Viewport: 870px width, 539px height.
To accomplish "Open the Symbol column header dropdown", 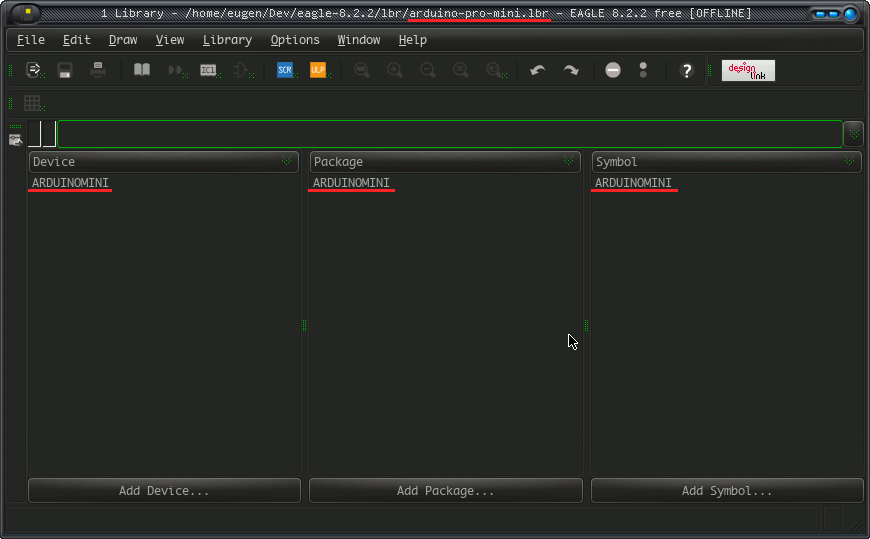I will click(849, 161).
